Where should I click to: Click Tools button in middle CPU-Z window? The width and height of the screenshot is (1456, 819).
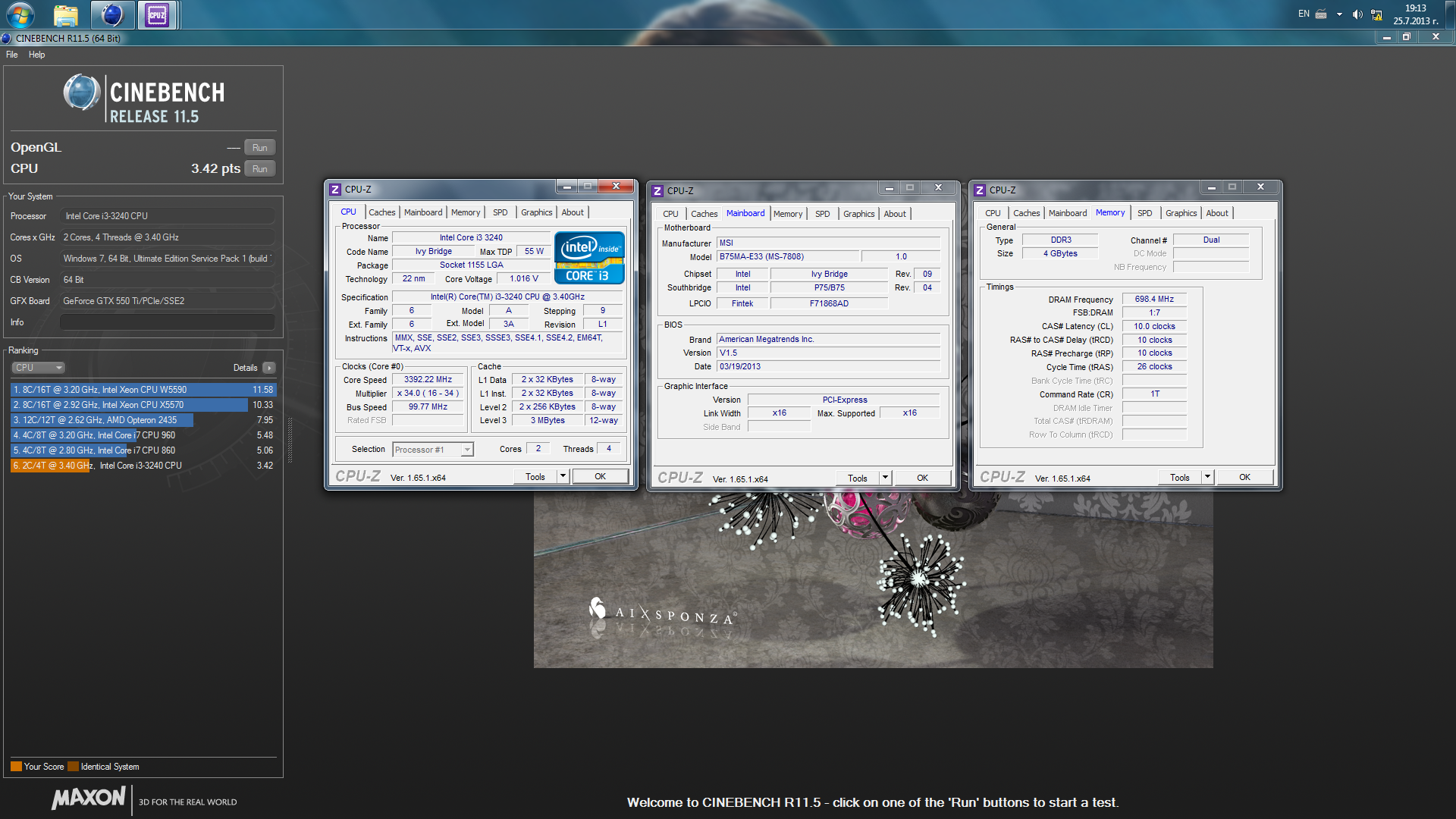(x=858, y=479)
